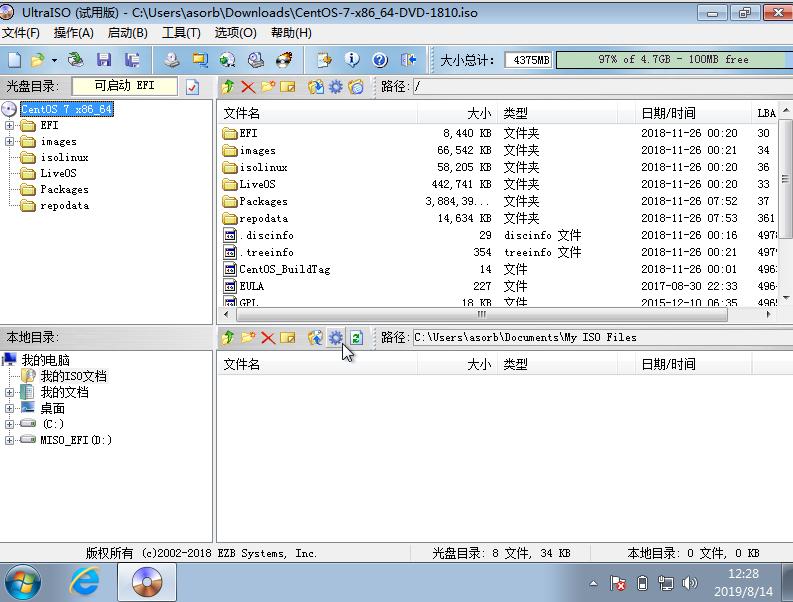Select the isolinux folder in disc tree
This screenshot has width=793, height=602.
pyautogui.click(x=64, y=158)
